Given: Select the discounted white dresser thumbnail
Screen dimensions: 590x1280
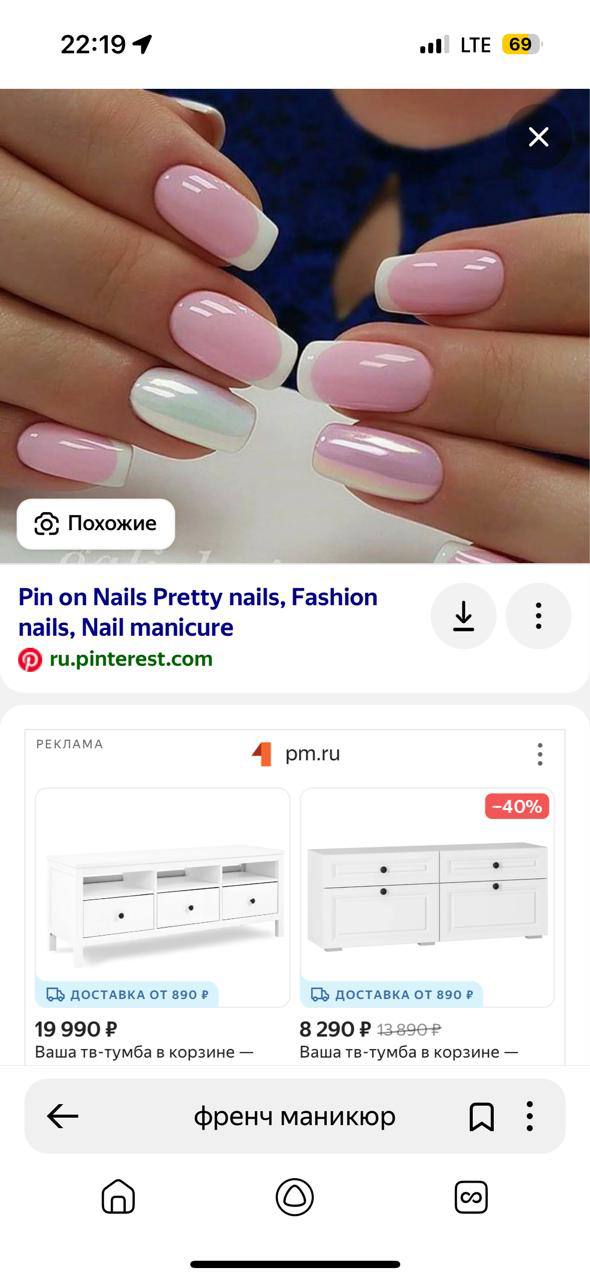Looking at the screenshot, I should coord(427,897).
